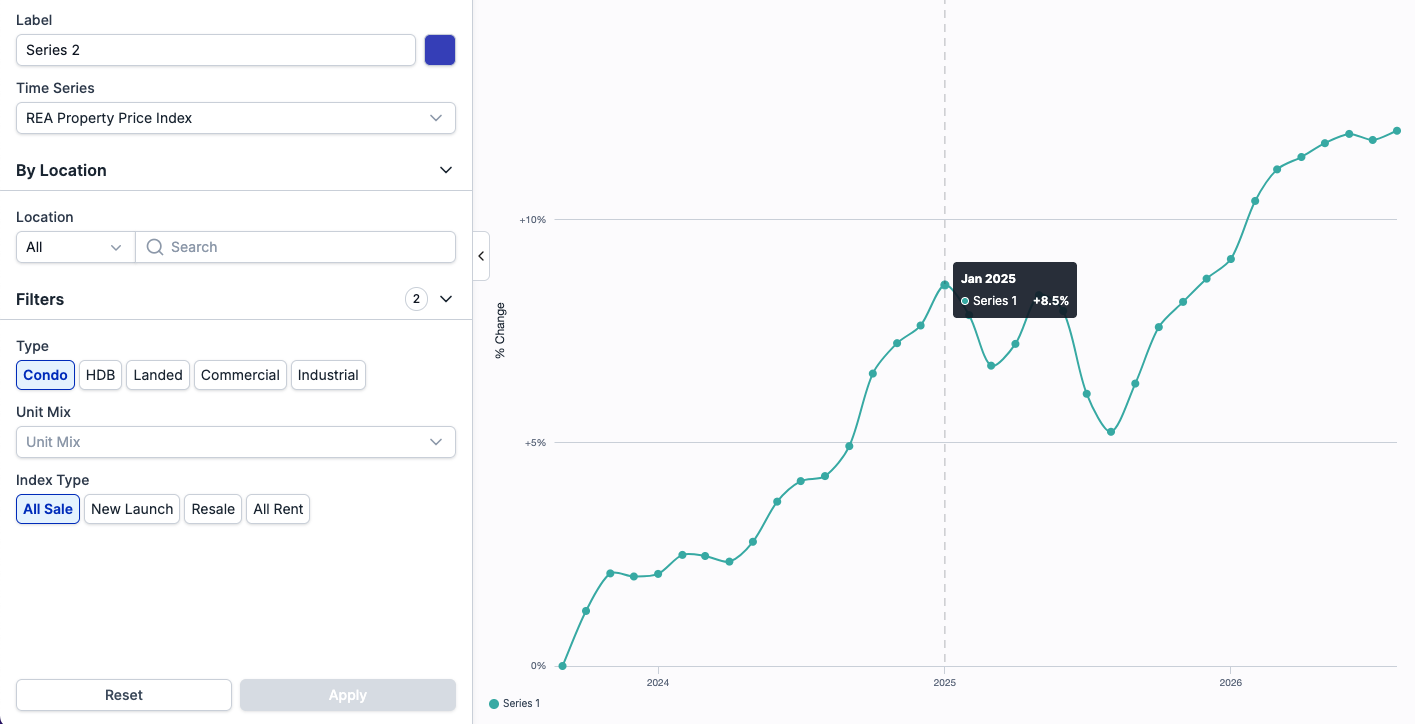Open the Location scope All dropdown

tap(76, 247)
